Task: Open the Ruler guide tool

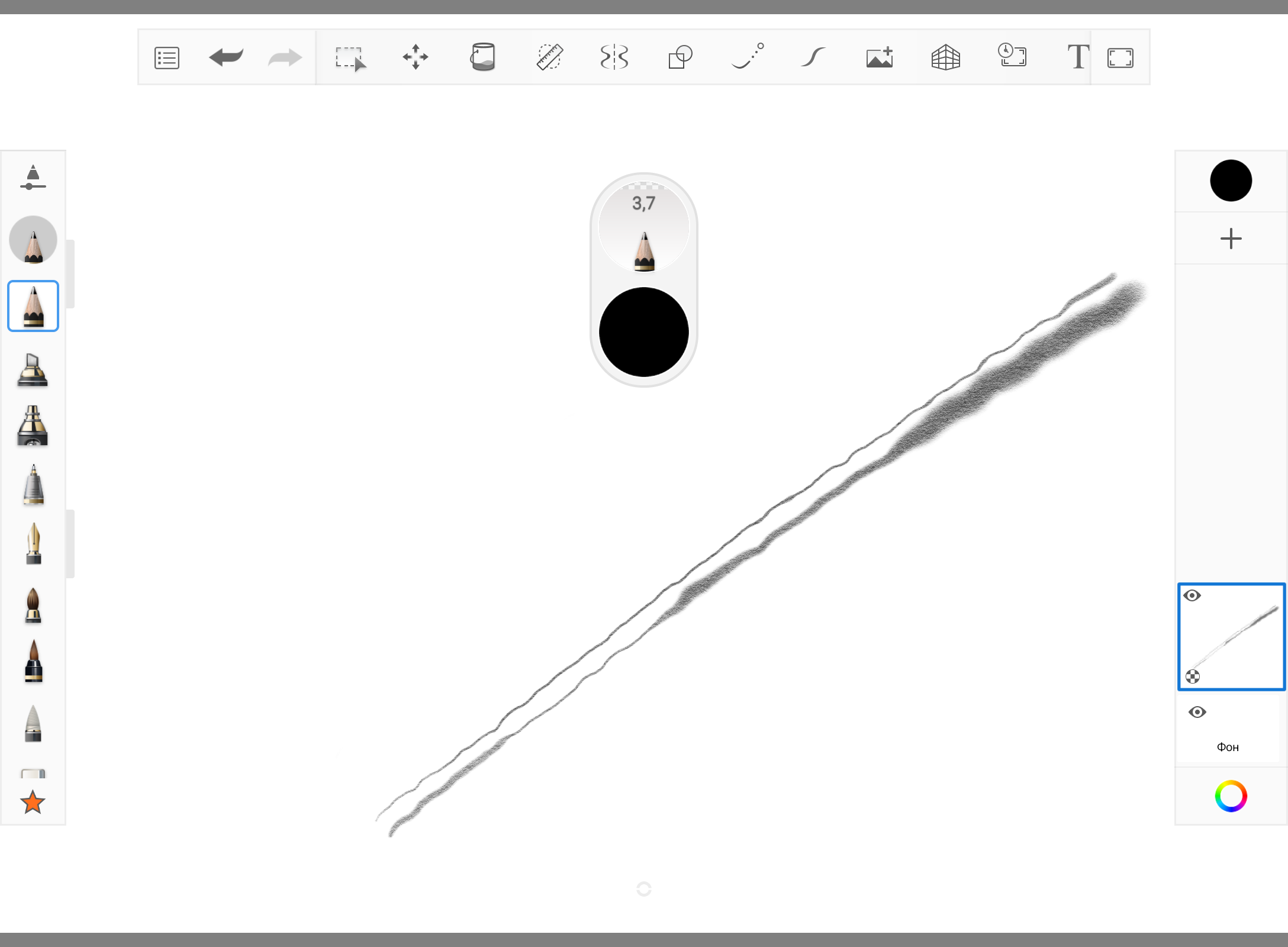Action: click(549, 57)
